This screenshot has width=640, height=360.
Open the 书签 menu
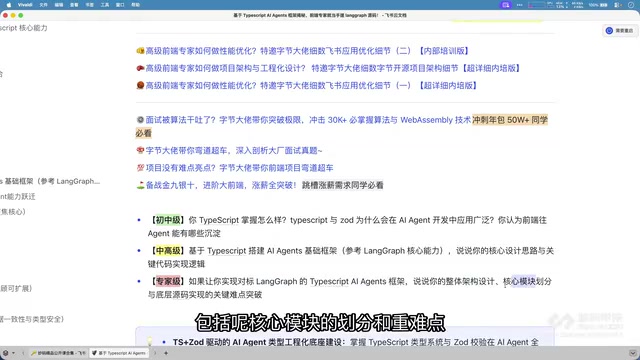click(89, 5)
